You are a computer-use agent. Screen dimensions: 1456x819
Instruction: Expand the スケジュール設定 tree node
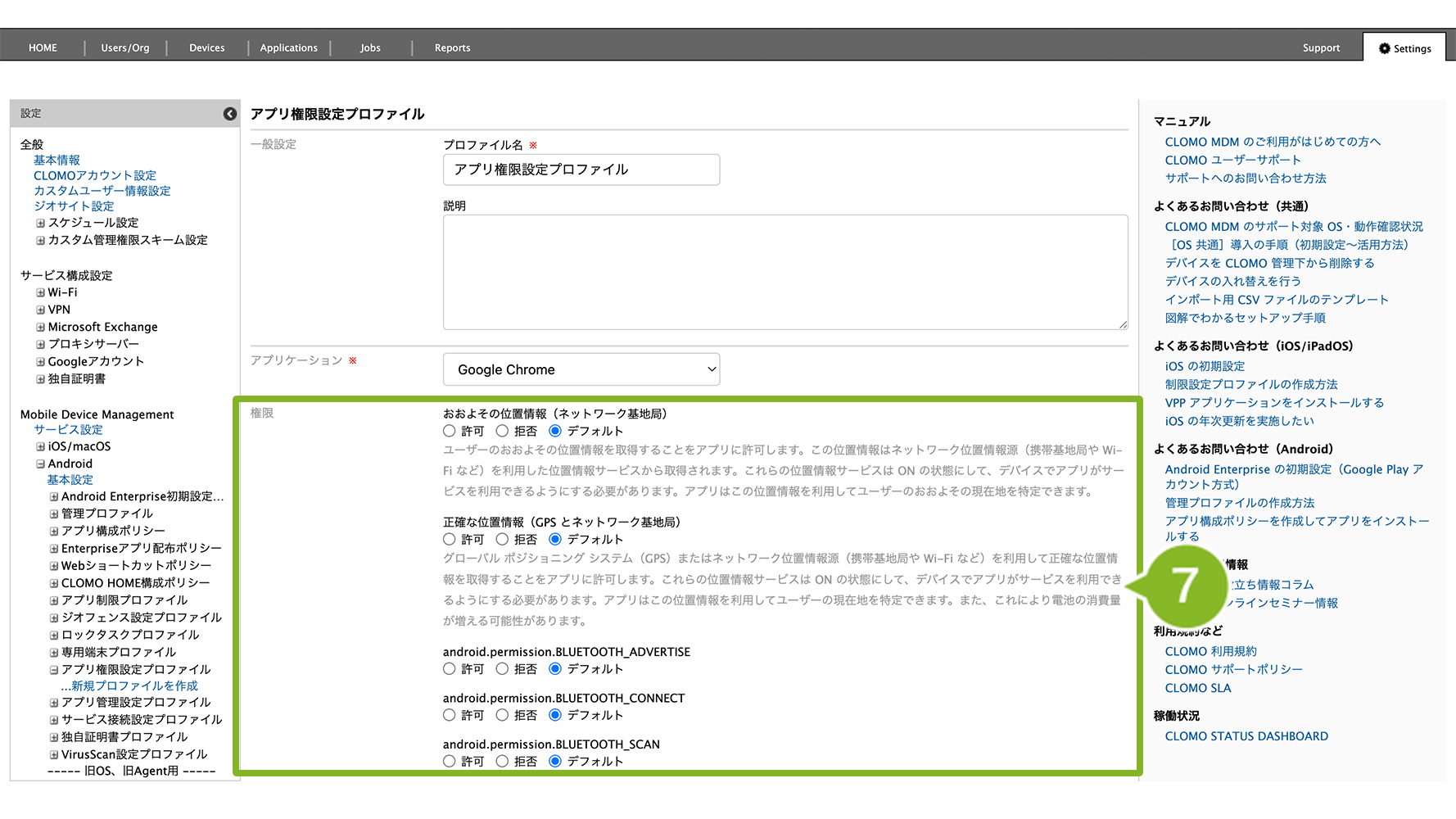[40, 223]
